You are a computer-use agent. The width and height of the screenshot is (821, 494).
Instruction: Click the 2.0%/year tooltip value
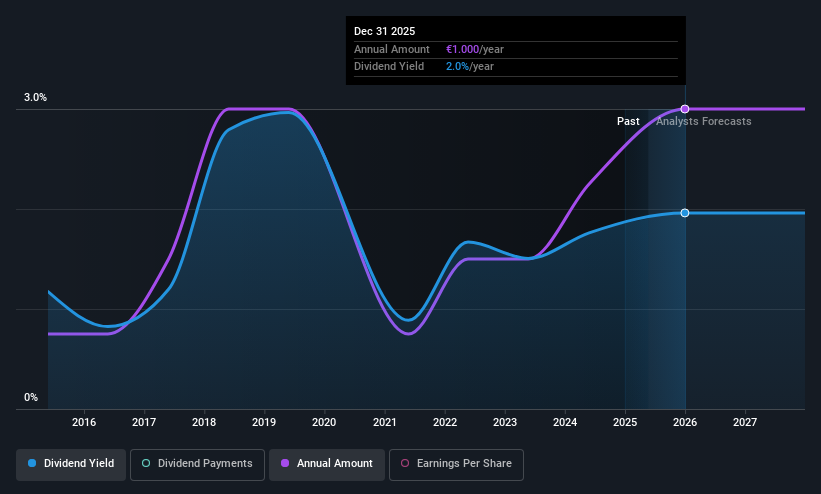pyautogui.click(x=470, y=67)
